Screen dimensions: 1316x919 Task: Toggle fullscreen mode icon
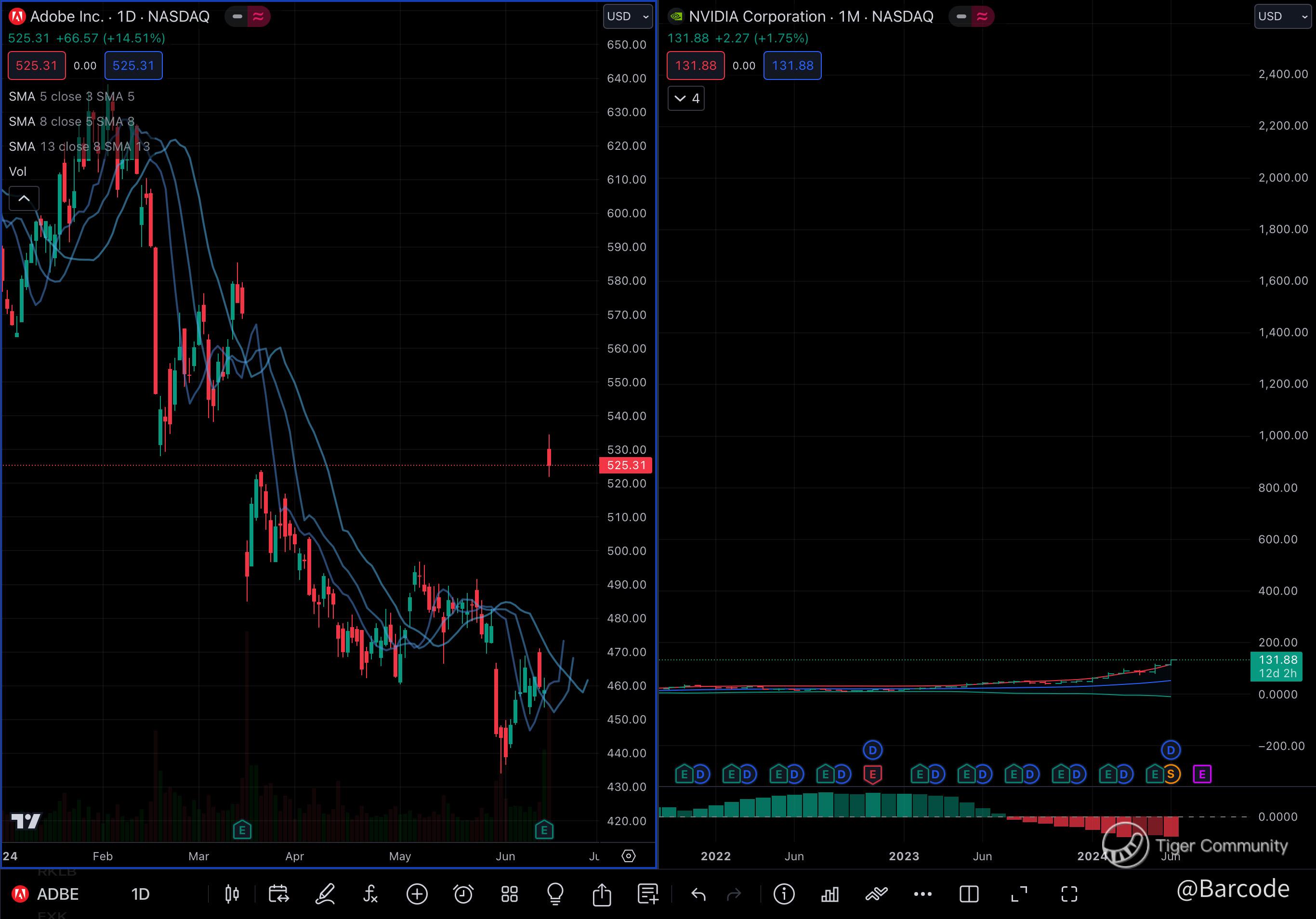tap(1069, 894)
